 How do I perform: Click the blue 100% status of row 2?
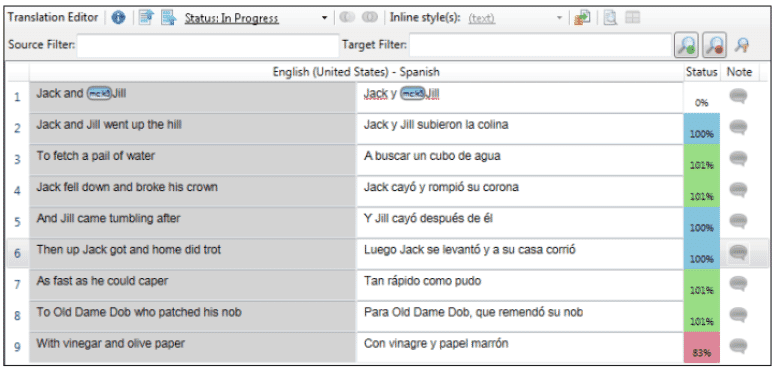tap(702, 129)
